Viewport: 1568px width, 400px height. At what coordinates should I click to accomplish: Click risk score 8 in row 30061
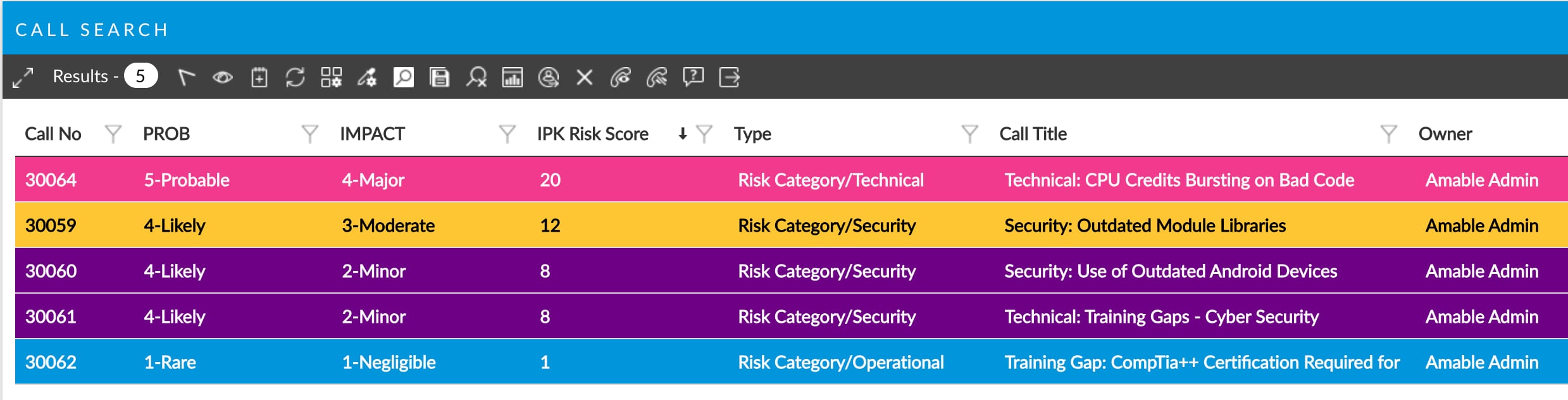[x=545, y=316]
